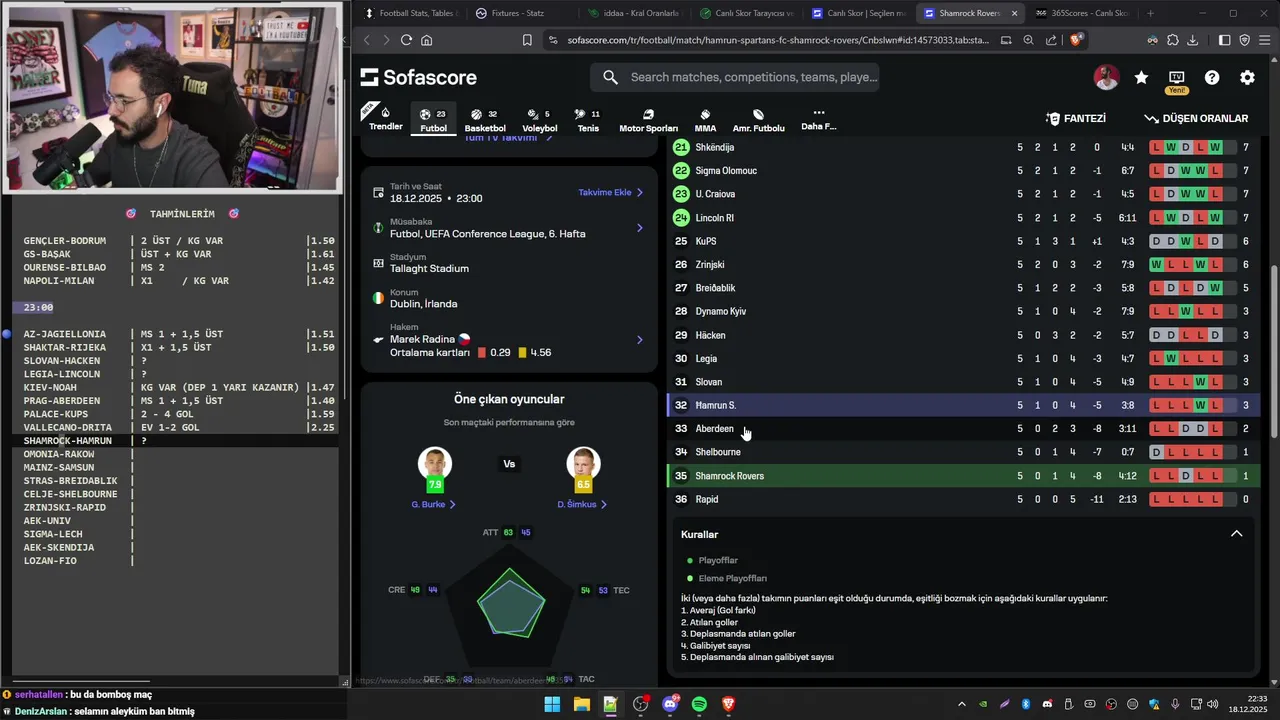Screen dimensions: 1280x720
Task: Open Aberdeen team row in standings
Action: tap(962, 429)
